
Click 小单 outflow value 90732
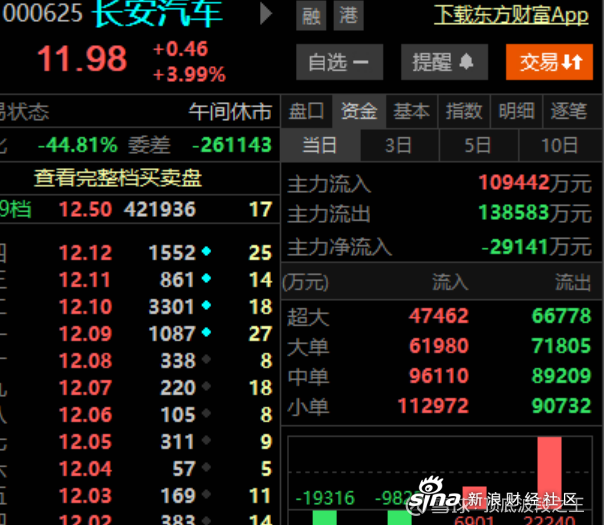point(561,406)
